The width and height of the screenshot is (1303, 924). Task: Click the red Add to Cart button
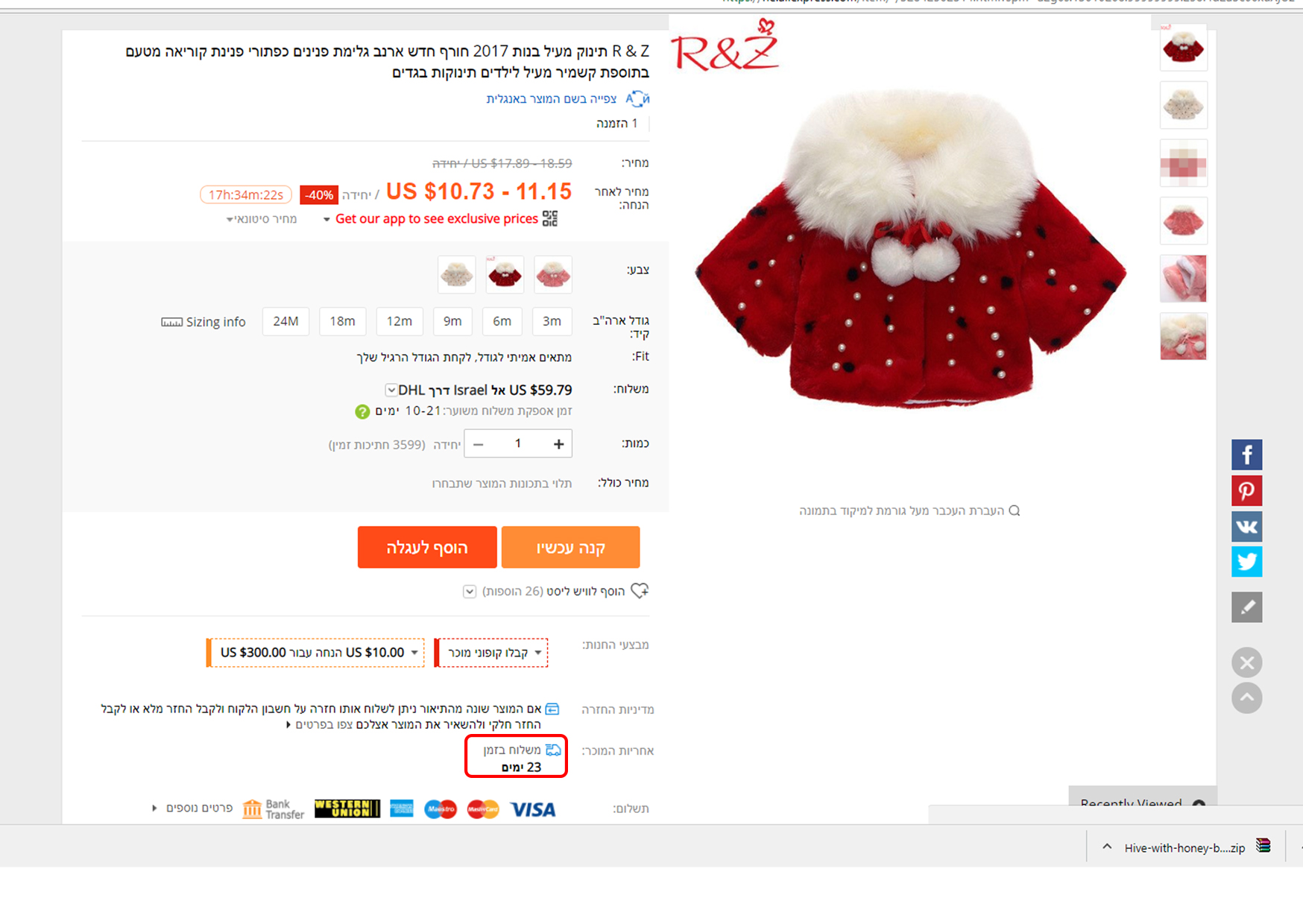pyautogui.click(x=427, y=548)
